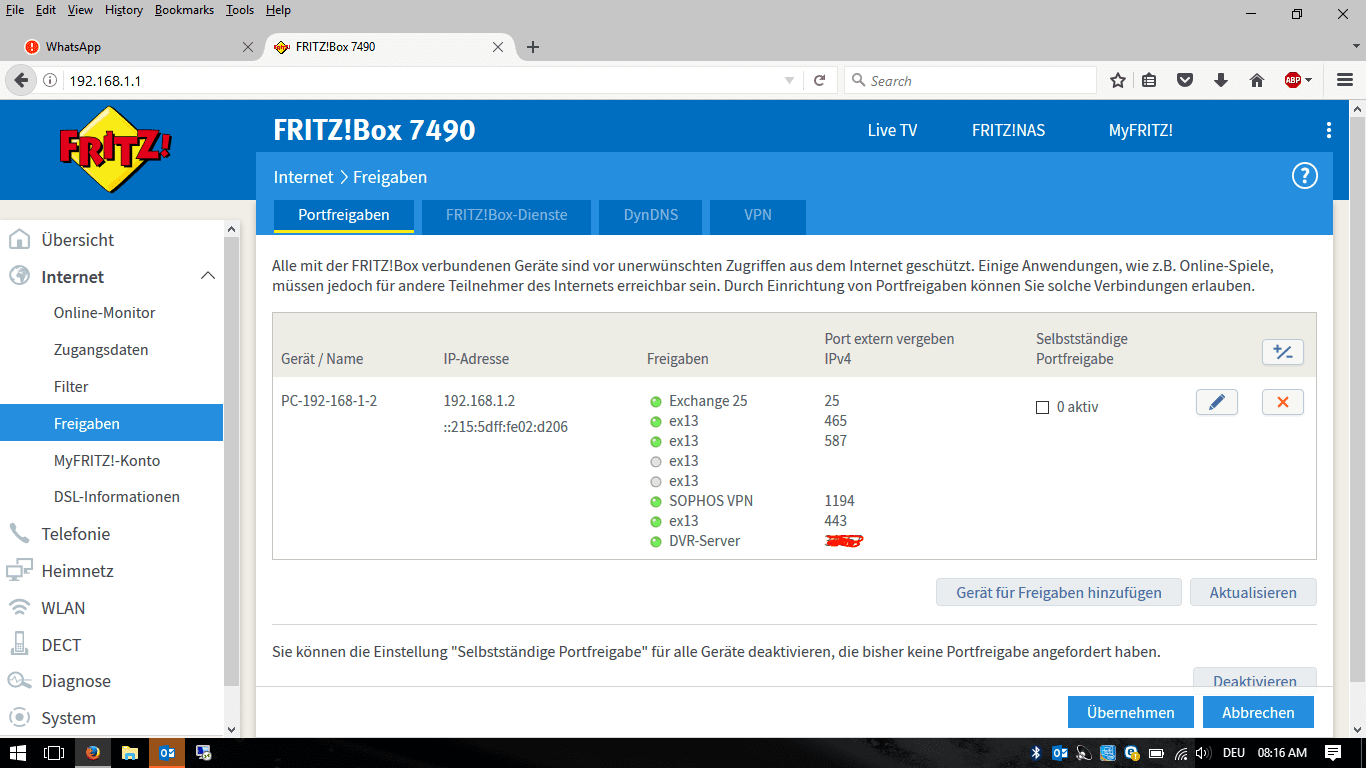The height and width of the screenshot is (768, 1366).
Task: Open the Firefox hamburger menu
Action: click(x=1345, y=81)
